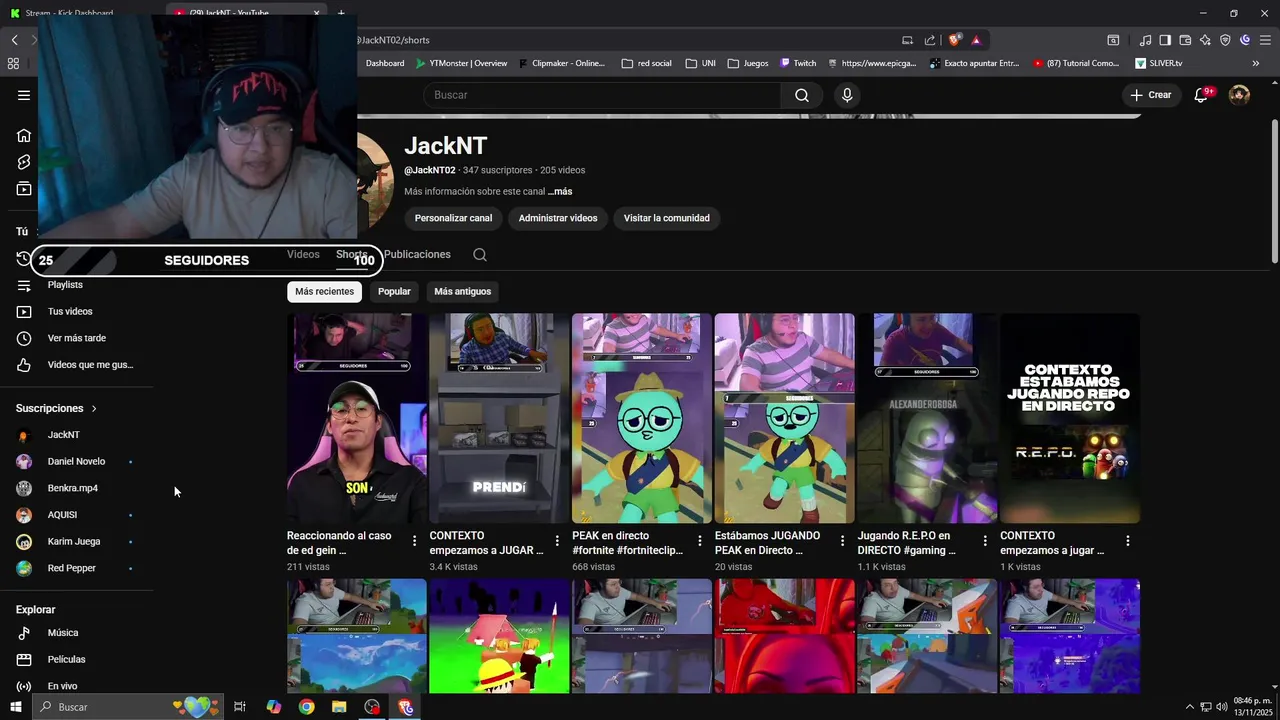Viewport: 1280px width, 720px height.
Task: Click the Crear button
Action: (x=1150, y=95)
